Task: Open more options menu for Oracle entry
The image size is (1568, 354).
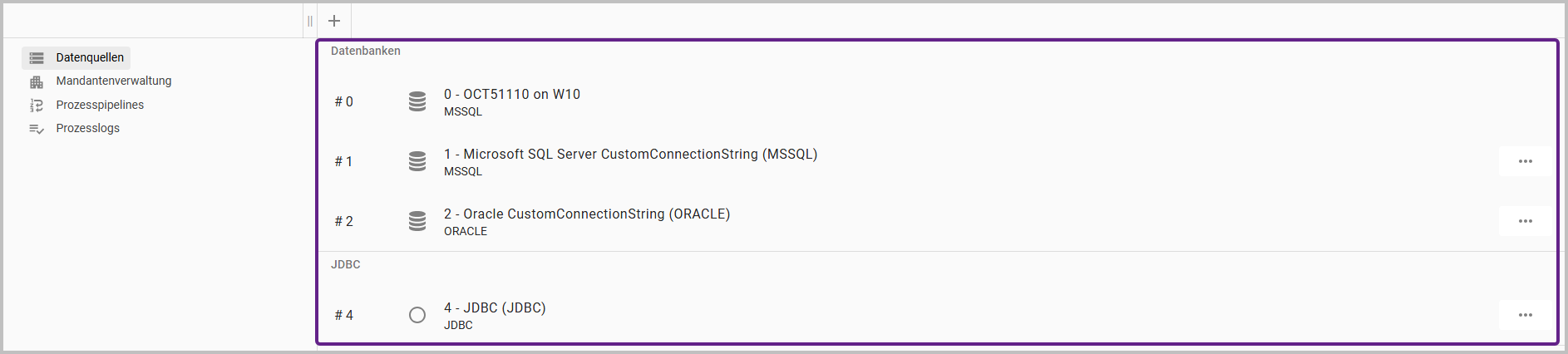Action: [x=1525, y=221]
